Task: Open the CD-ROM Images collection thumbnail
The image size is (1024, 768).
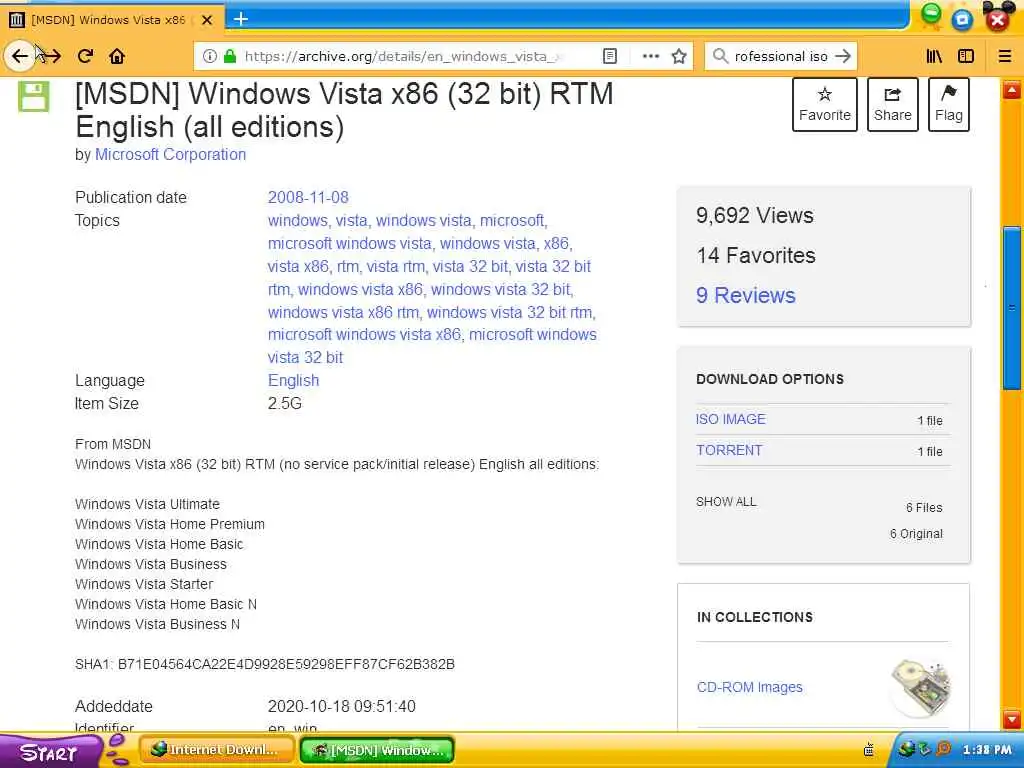Action: click(921, 688)
